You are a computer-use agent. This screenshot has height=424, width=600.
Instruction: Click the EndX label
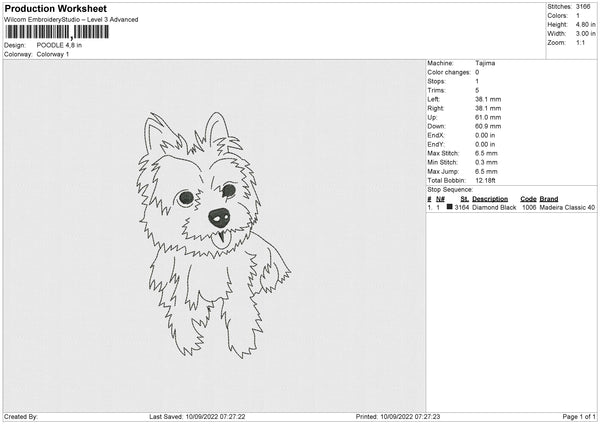point(436,135)
